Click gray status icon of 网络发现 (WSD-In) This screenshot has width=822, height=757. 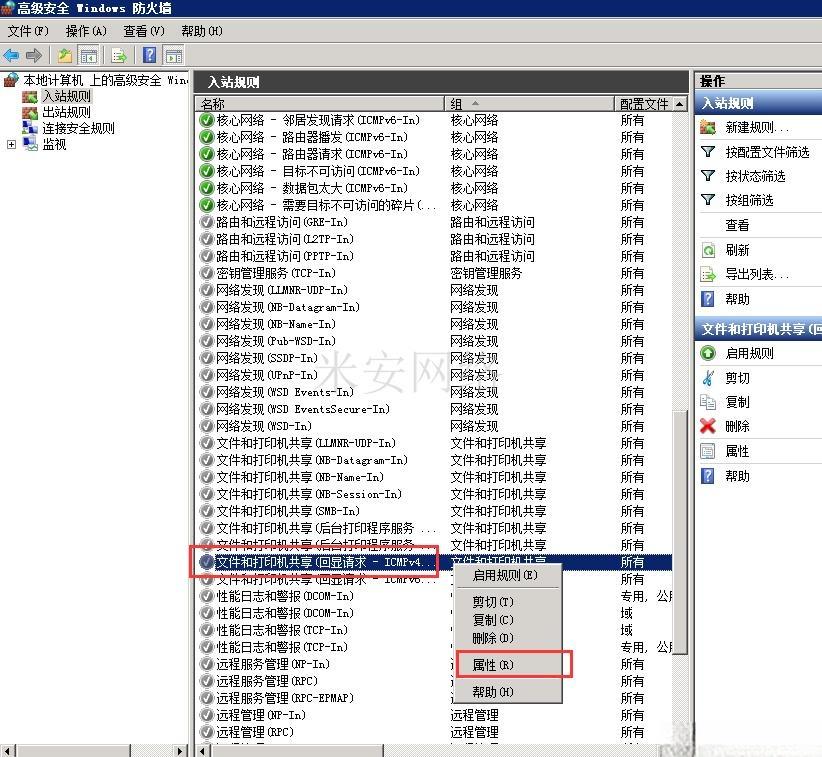point(207,426)
